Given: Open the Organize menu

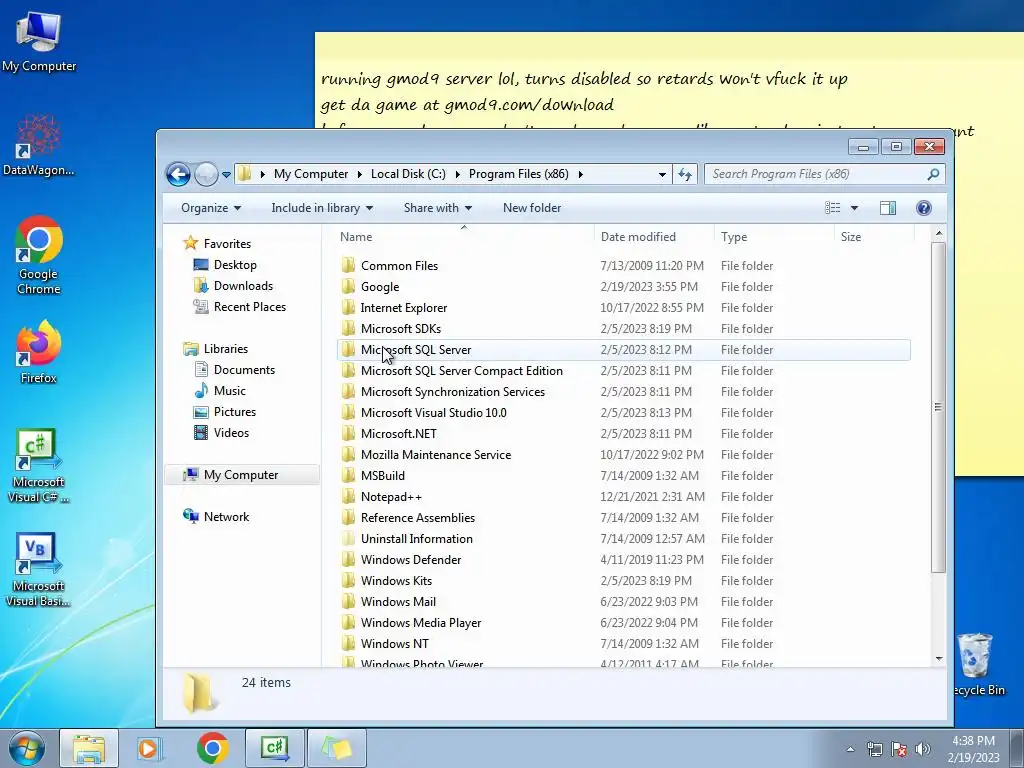Looking at the screenshot, I should pyautogui.click(x=211, y=208).
